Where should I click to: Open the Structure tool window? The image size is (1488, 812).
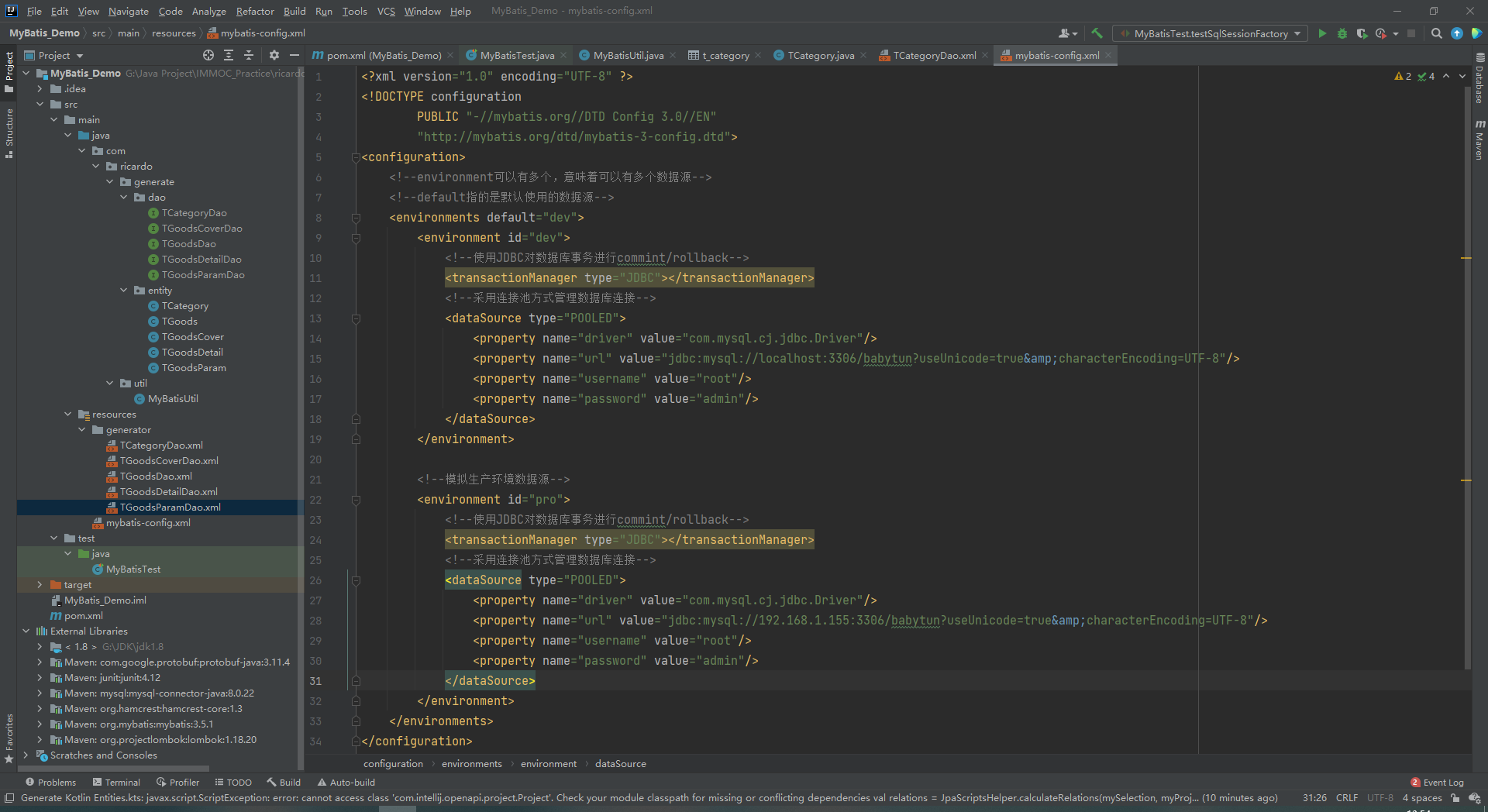click(x=9, y=133)
